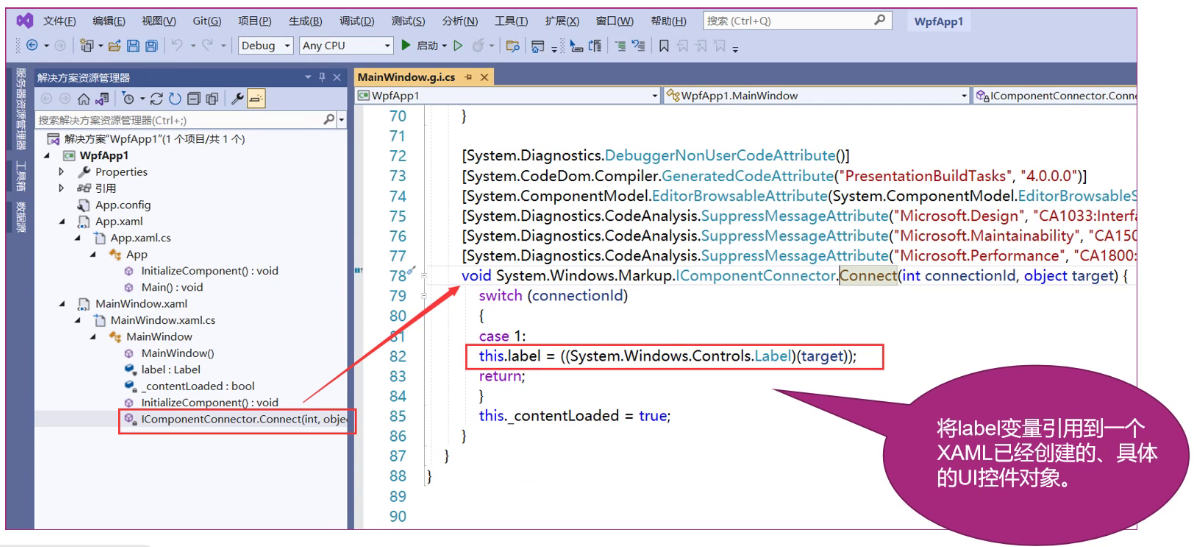
Task: Collapse the App.xaml node
Action: point(61,222)
